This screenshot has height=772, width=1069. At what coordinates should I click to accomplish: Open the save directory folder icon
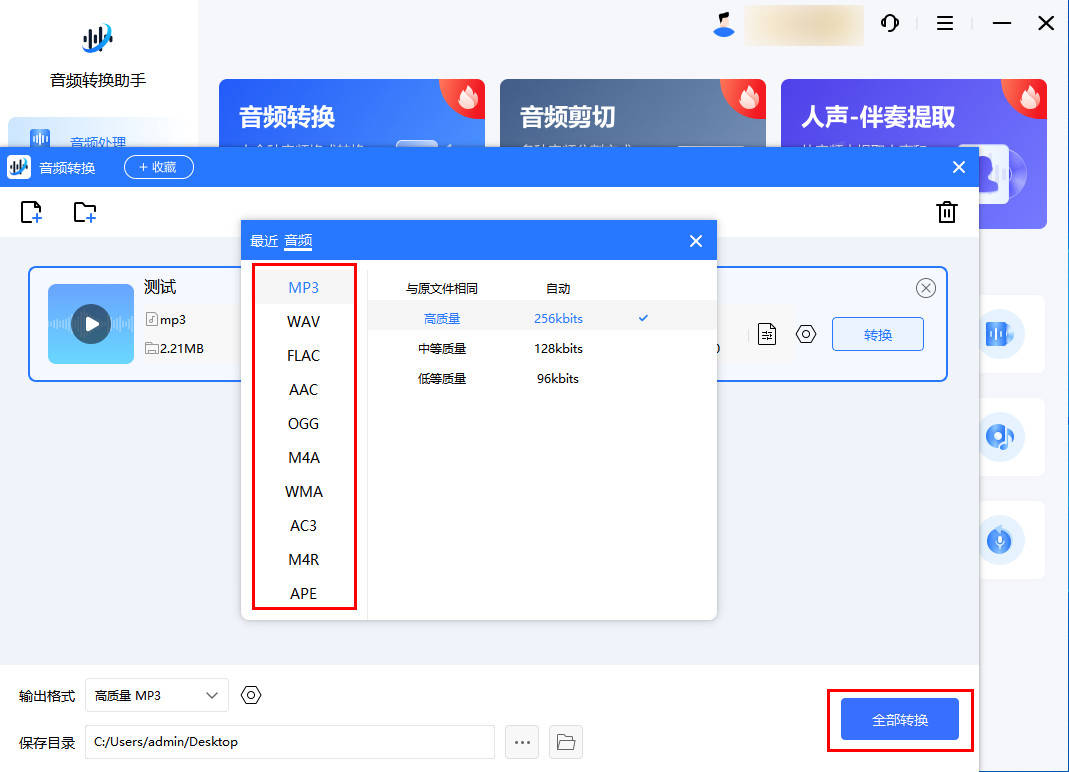(x=566, y=742)
